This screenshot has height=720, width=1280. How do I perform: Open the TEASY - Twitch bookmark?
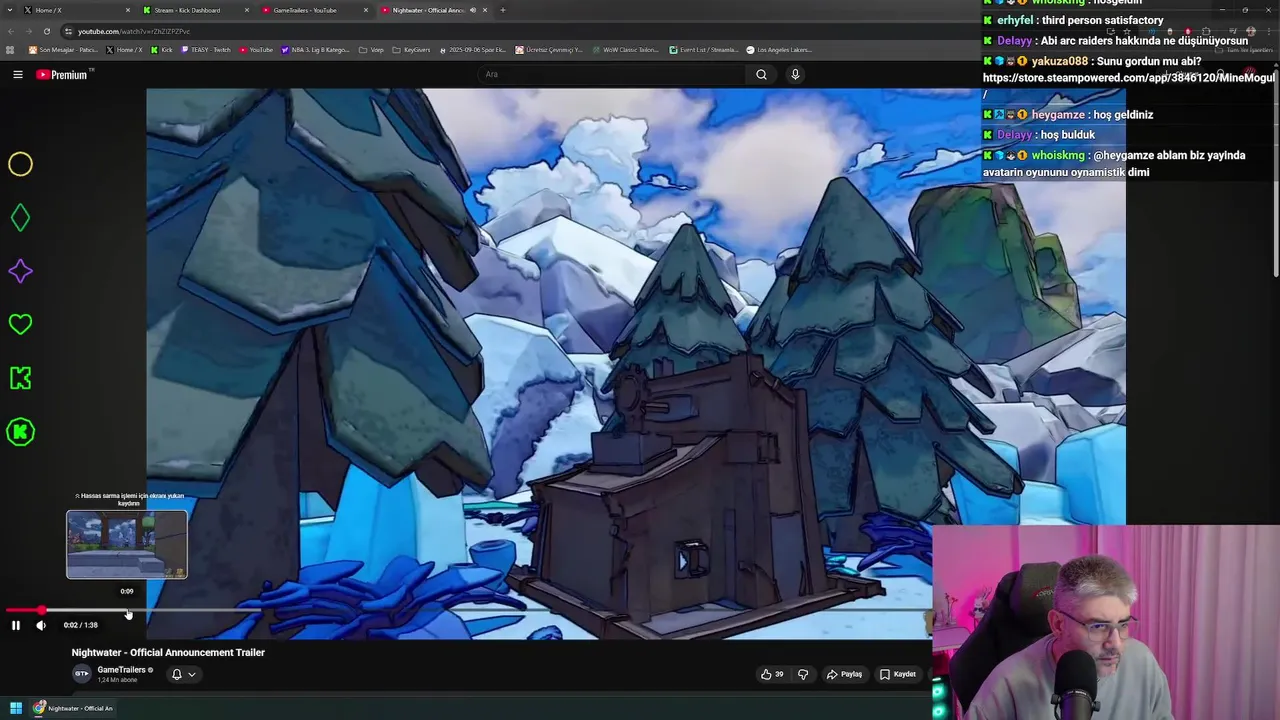[x=205, y=50]
